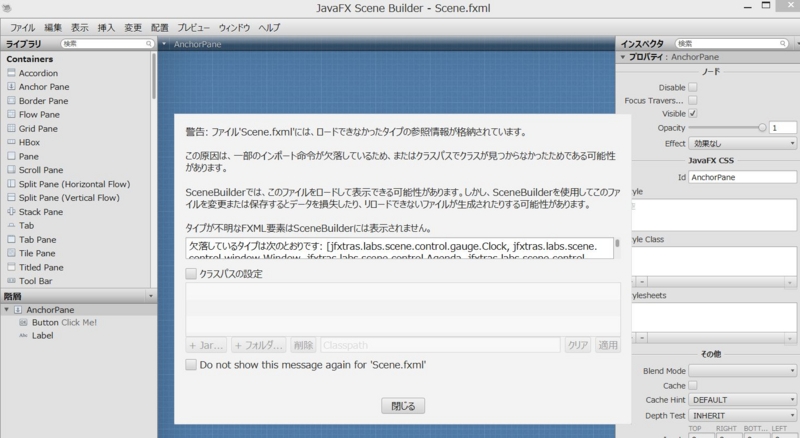Click the Titled Pane library icon
The image size is (800, 438).
coord(11,267)
